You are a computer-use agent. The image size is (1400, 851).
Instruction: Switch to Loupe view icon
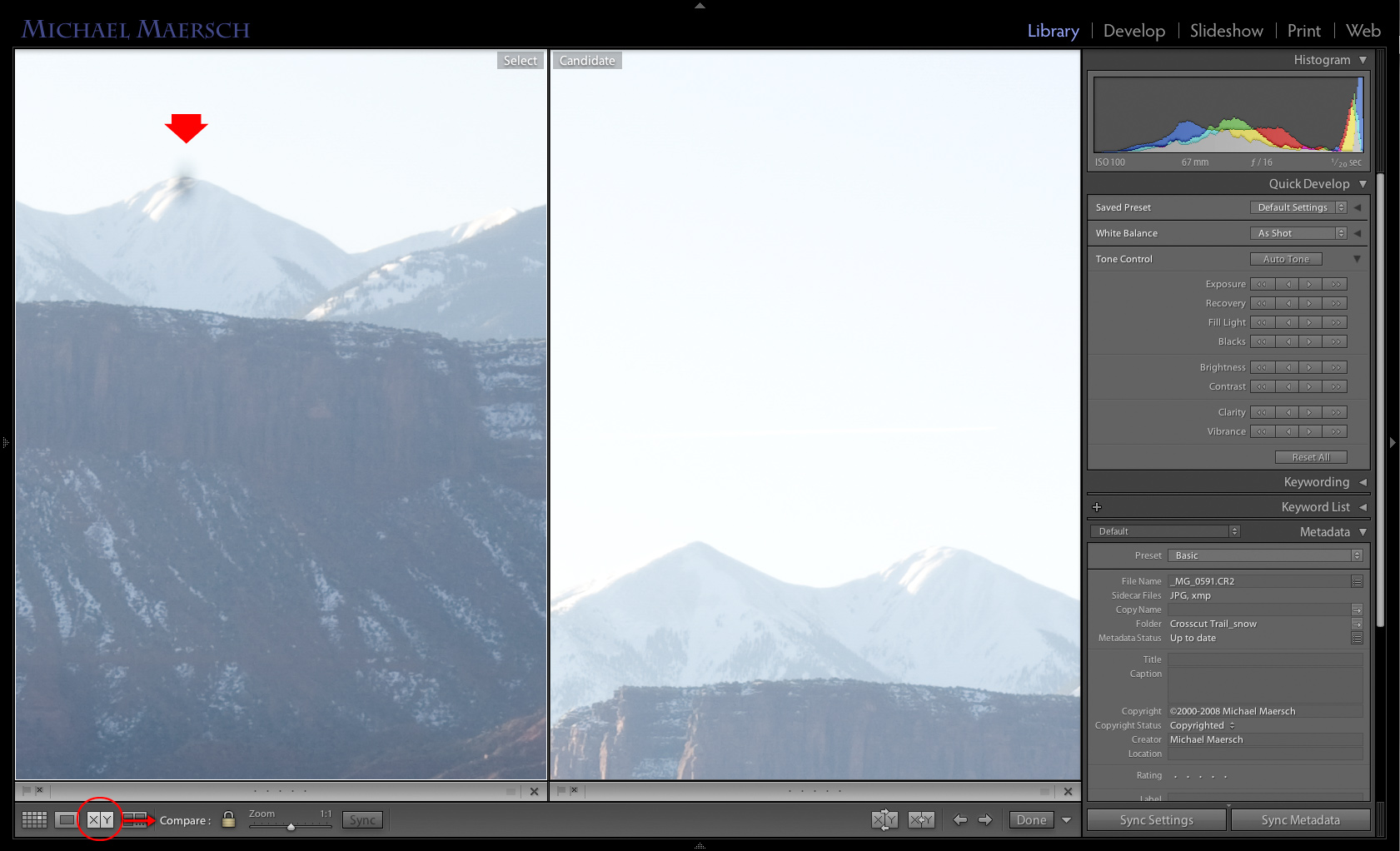click(x=65, y=819)
